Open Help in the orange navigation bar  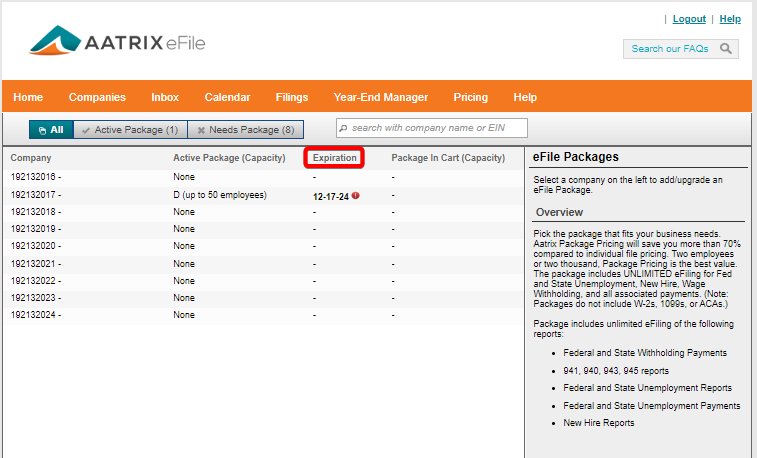click(525, 97)
